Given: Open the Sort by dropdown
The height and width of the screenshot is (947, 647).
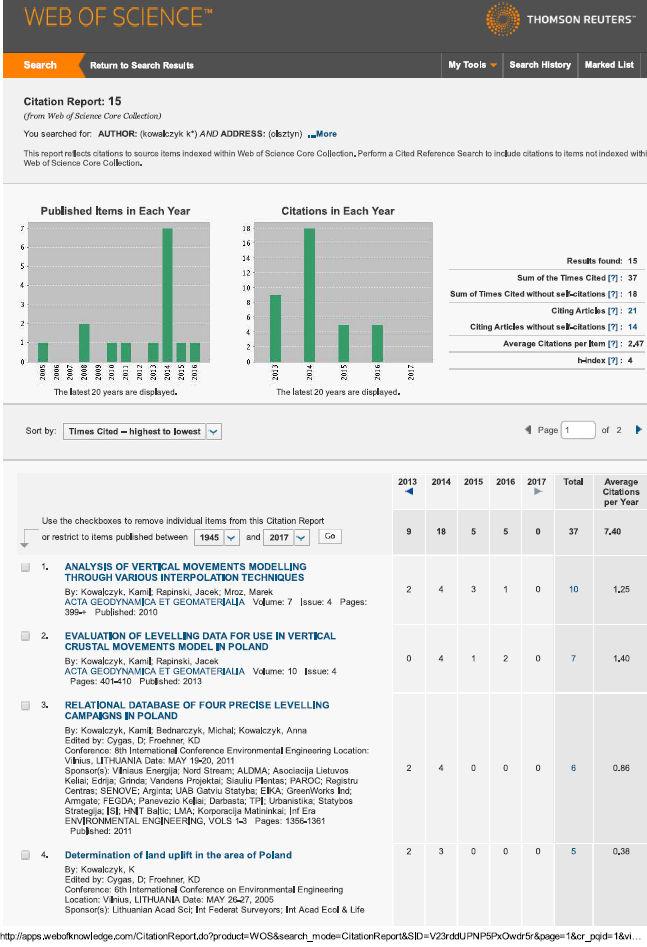Looking at the screenshot, I should point(142,431).
